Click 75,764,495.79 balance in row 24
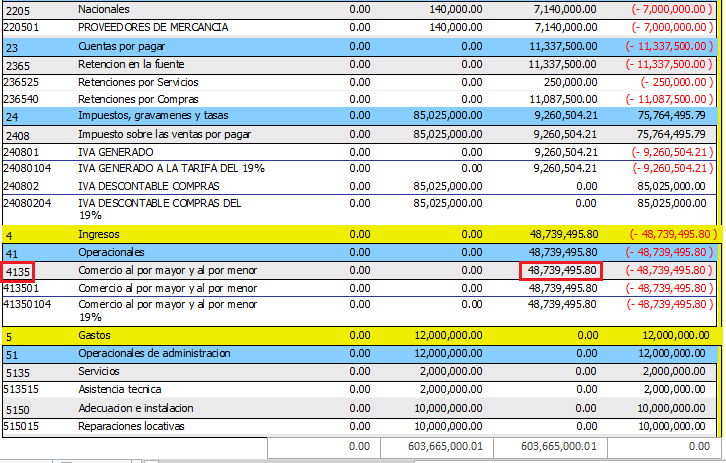Viewport: 726px width, 463px height. (x=671, y=115)
